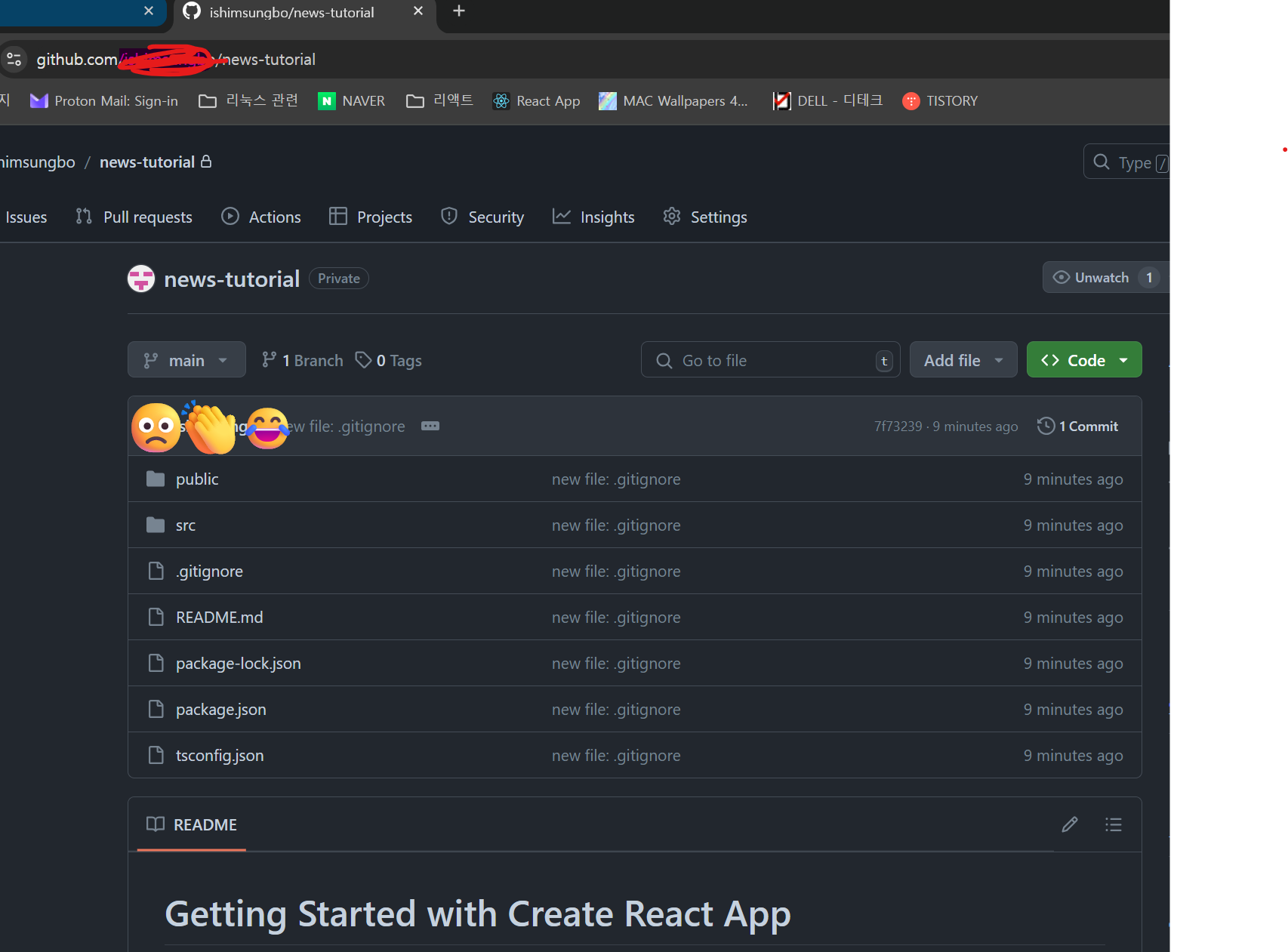Viewport: 1288px width, 952px height.
Task: Open the public folder
Action: click(x=197, y=479)
